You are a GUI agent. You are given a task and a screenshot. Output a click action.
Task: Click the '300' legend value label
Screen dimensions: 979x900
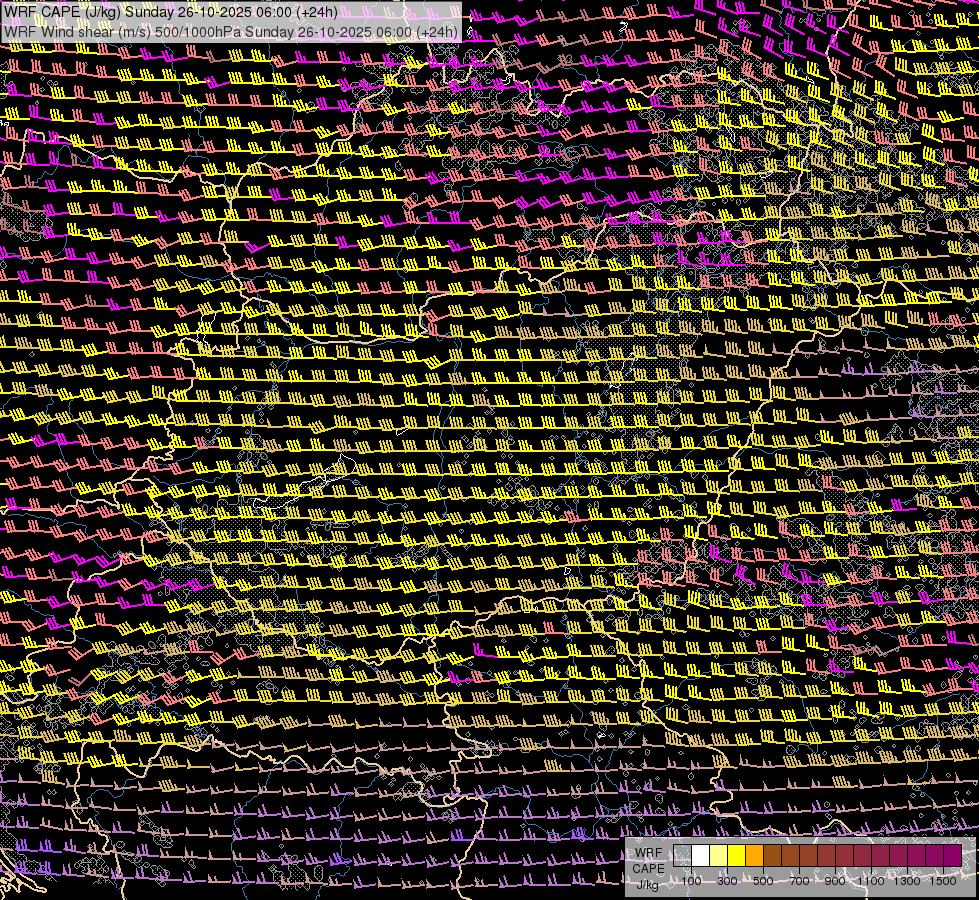coord(727,881)
